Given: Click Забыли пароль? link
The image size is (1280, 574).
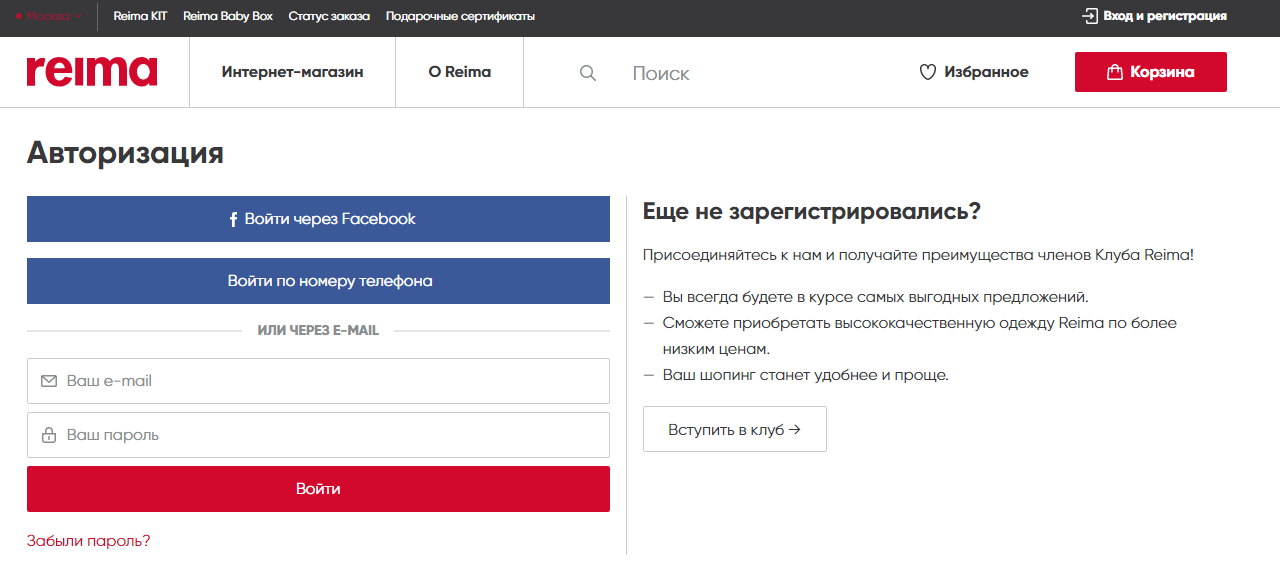Looking at the screenshot, I should [88, 541].
